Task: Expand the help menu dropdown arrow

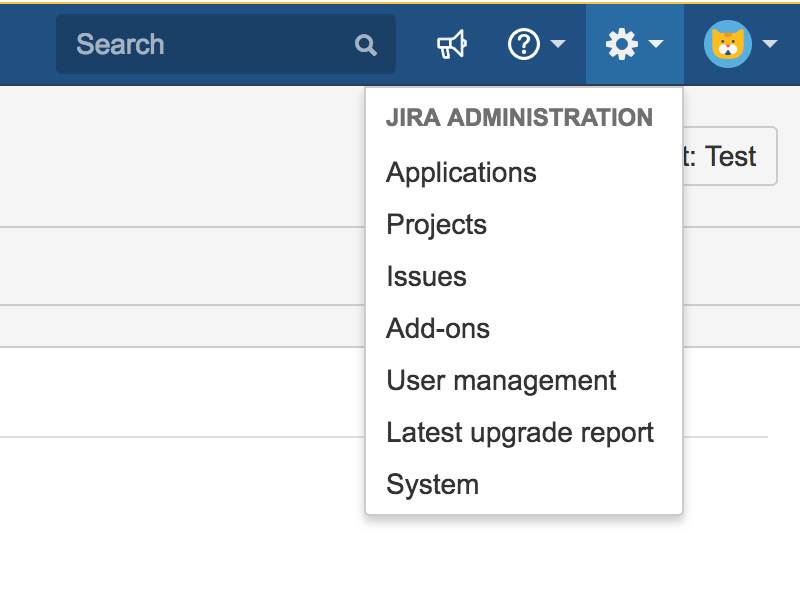Action: 558,45
